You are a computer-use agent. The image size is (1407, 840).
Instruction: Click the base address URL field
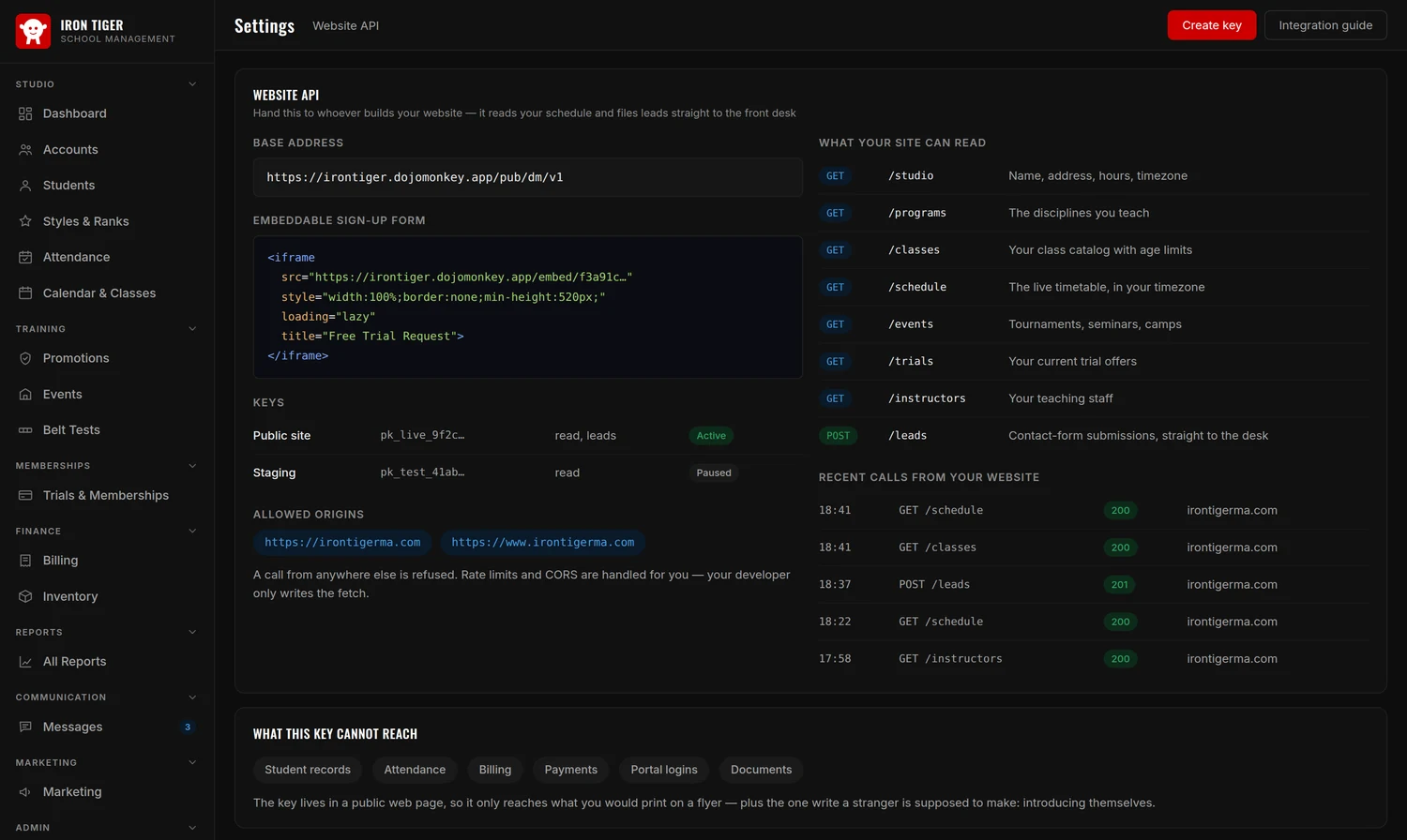coord(527,177)
